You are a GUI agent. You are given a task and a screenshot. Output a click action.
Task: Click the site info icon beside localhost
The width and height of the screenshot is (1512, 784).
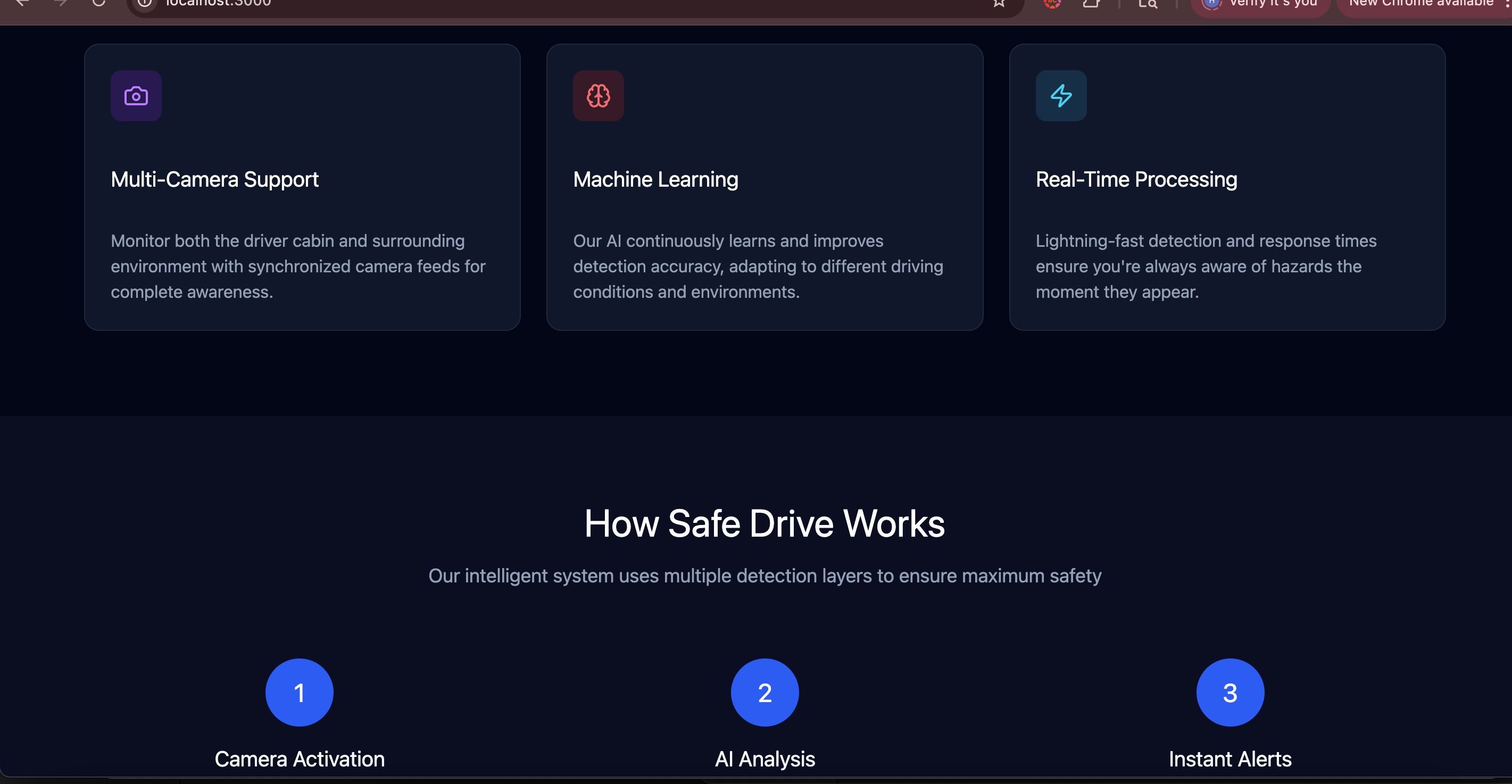point(144,4)
